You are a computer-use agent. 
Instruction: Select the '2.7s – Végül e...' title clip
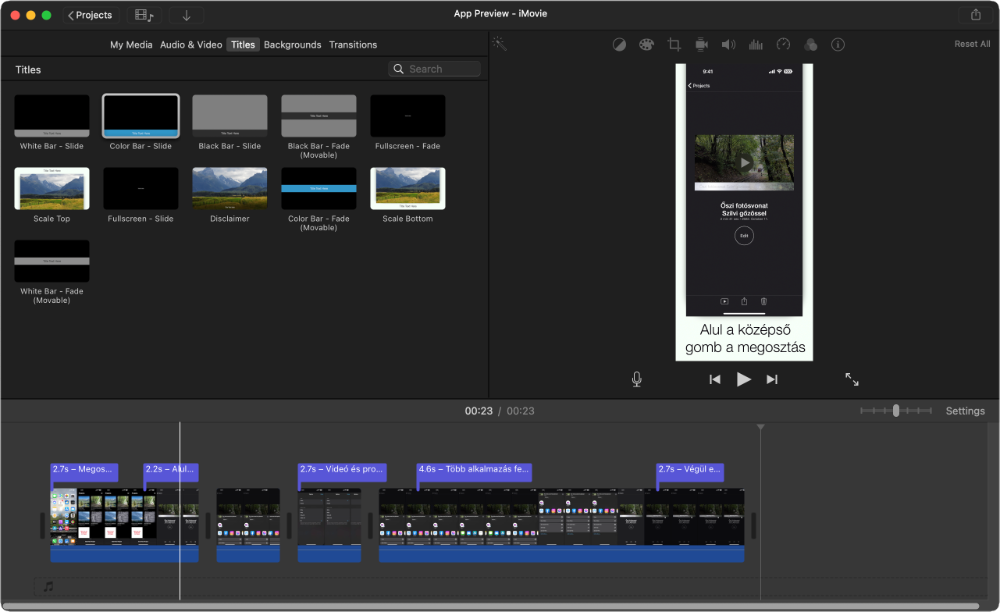(690, 471)
